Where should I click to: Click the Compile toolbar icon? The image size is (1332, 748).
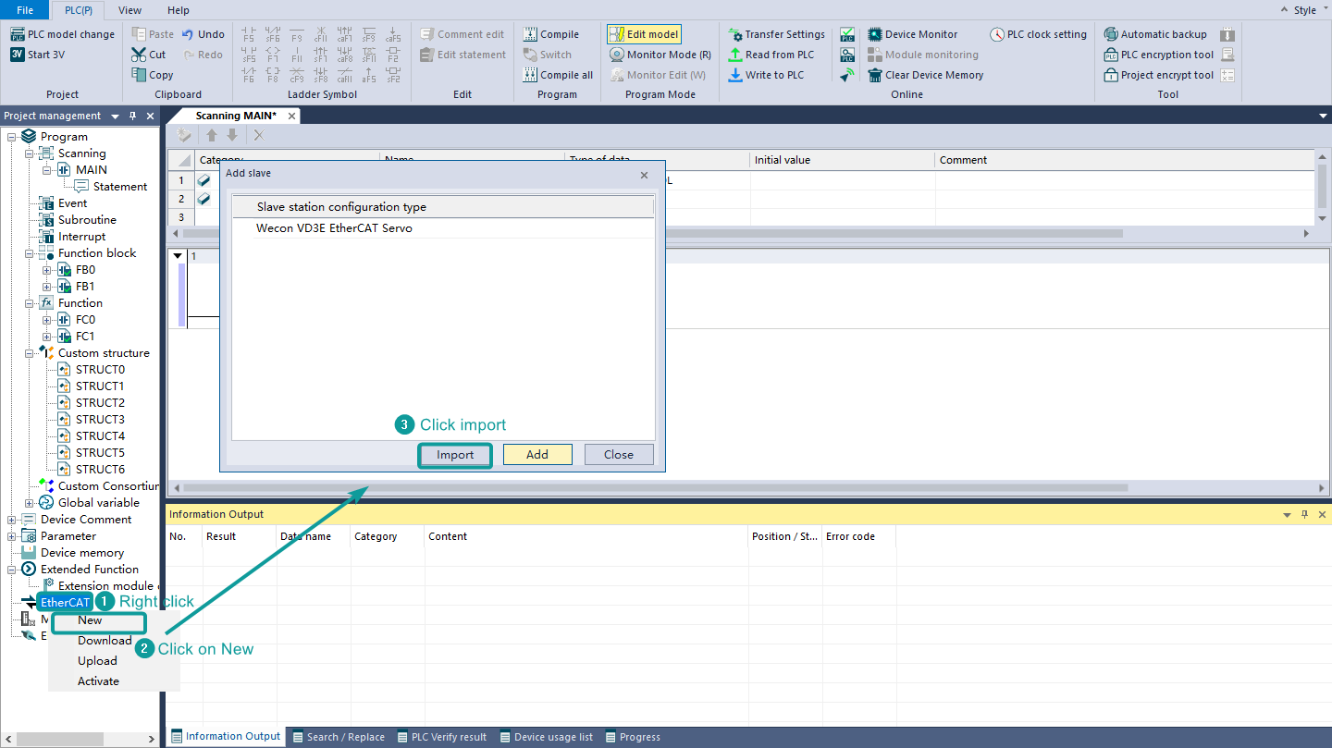pyautogui.click(x=530, y=34)
